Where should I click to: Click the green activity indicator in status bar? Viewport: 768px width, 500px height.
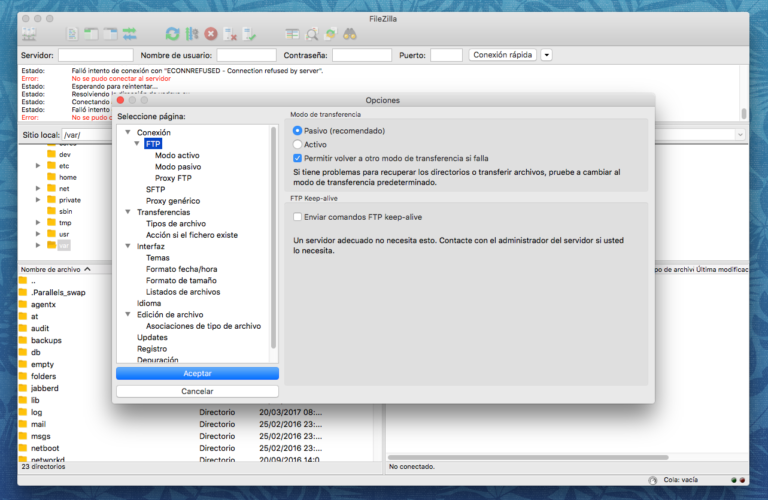(734, 480)
